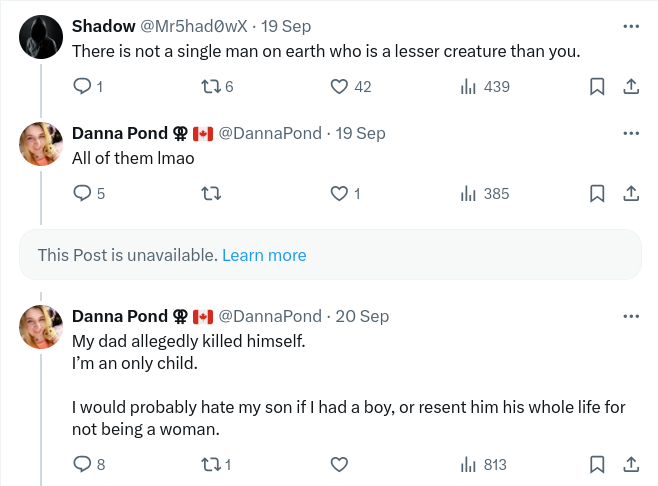This screenshot has height=486, width=658.
Task: Repost Shadow's post with 6 reposts
Action: pyautogui.click(x=210, y=87)
